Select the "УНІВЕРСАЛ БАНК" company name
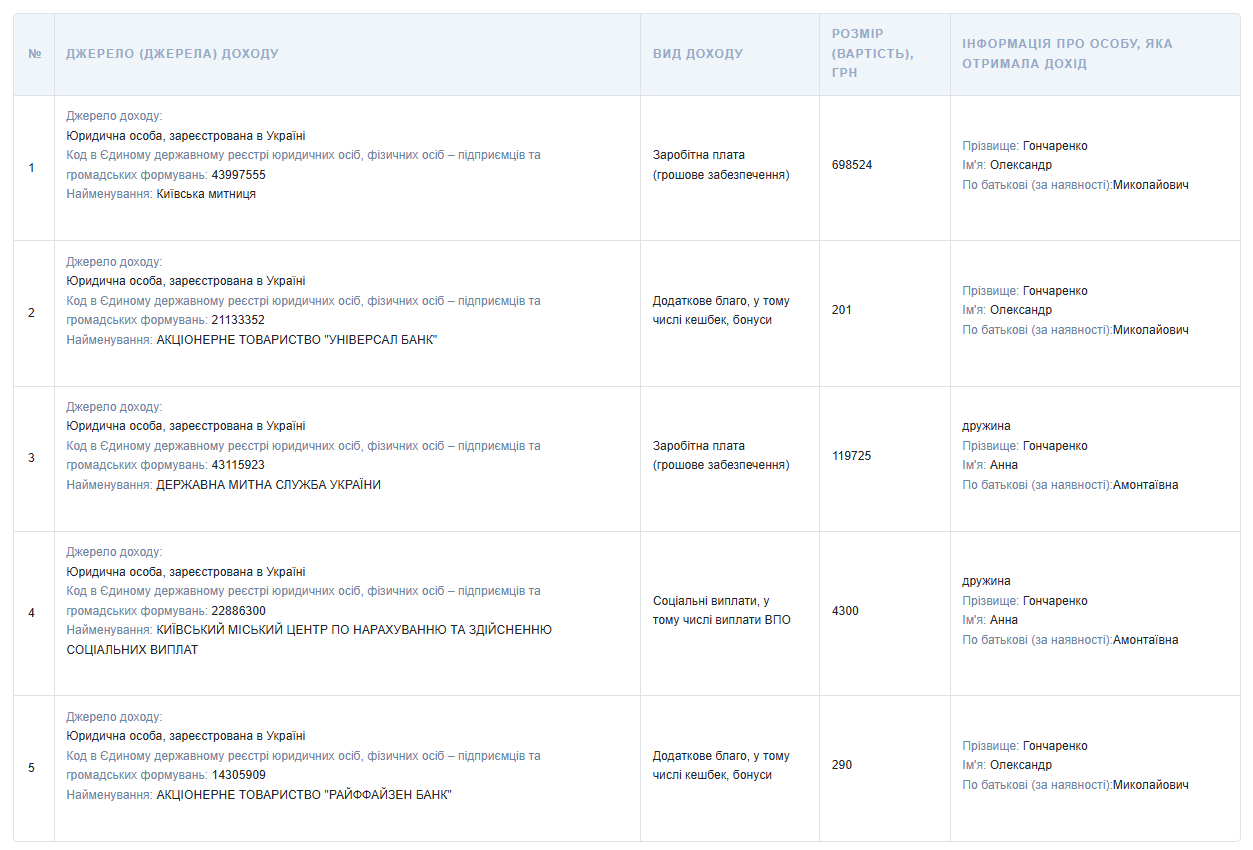 tap(297, 340)
